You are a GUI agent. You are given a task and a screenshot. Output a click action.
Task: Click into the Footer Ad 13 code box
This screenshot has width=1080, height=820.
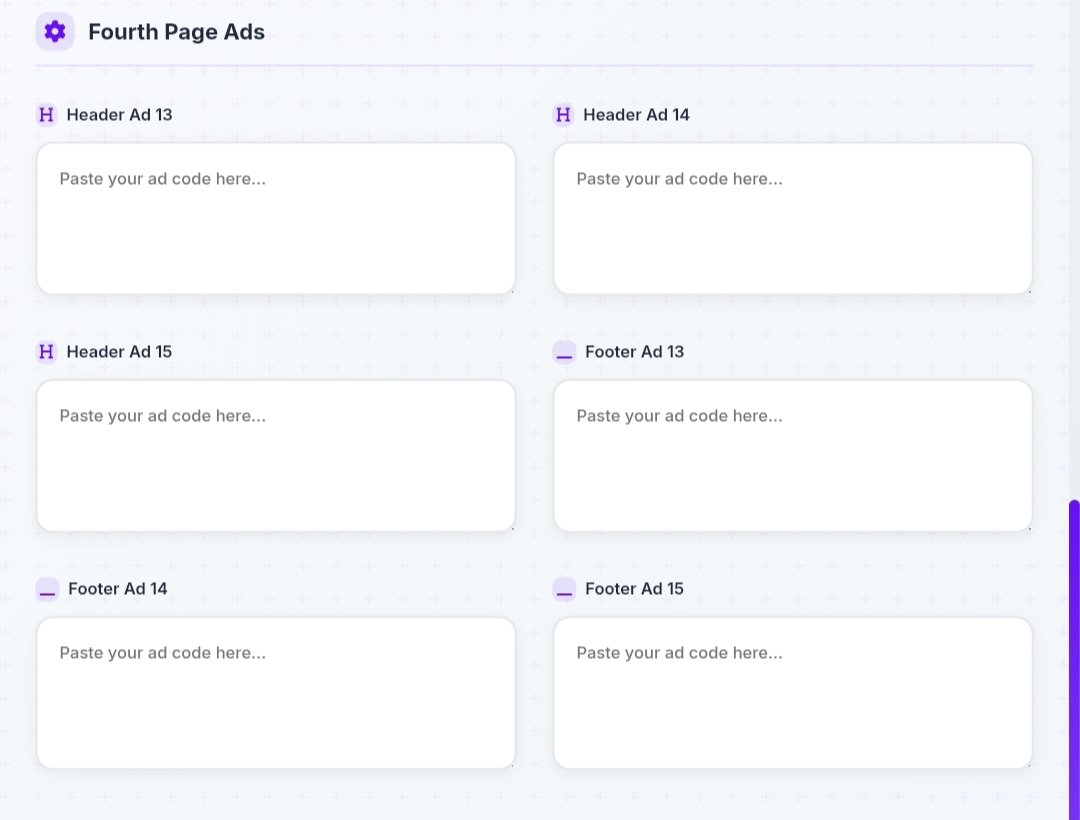click(x=792, y=456)
